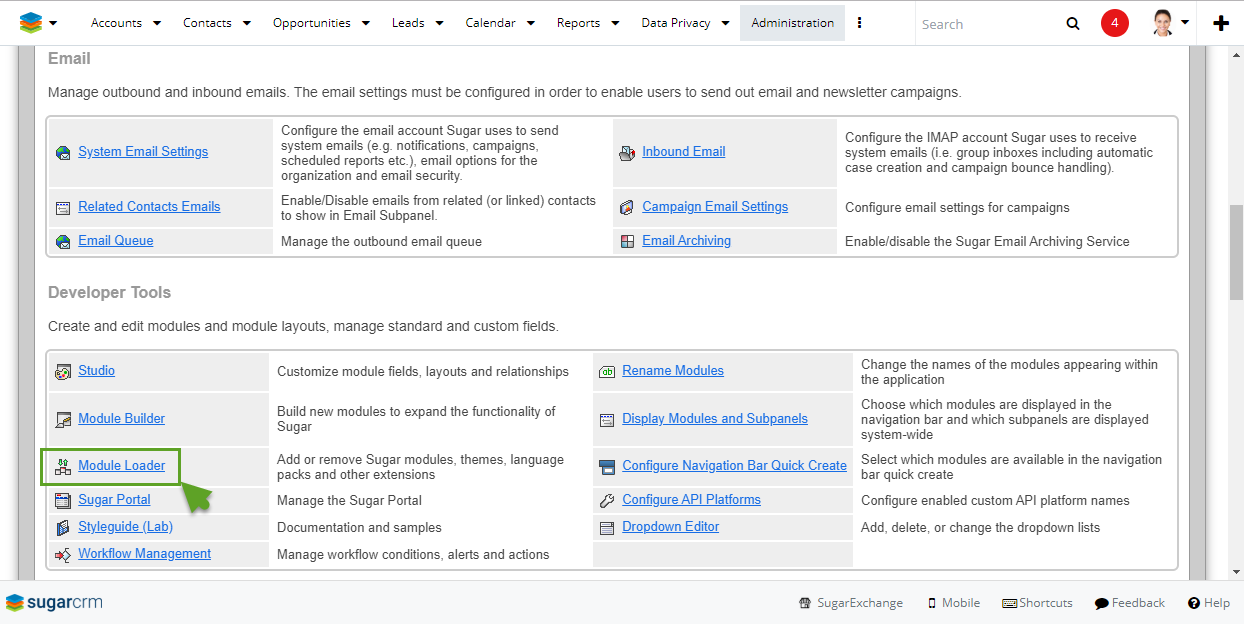This screenshot has width=1244, height=624.
Task: Open the Mobile footer link
Action: (x=954, y=603)
